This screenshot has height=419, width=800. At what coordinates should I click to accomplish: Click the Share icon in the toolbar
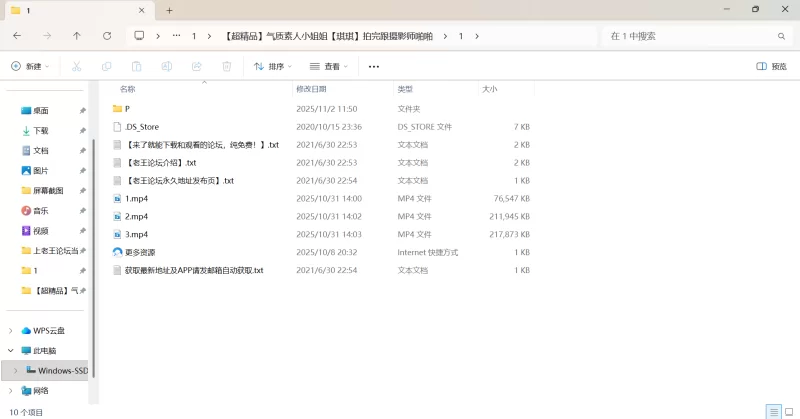[196, 66]
